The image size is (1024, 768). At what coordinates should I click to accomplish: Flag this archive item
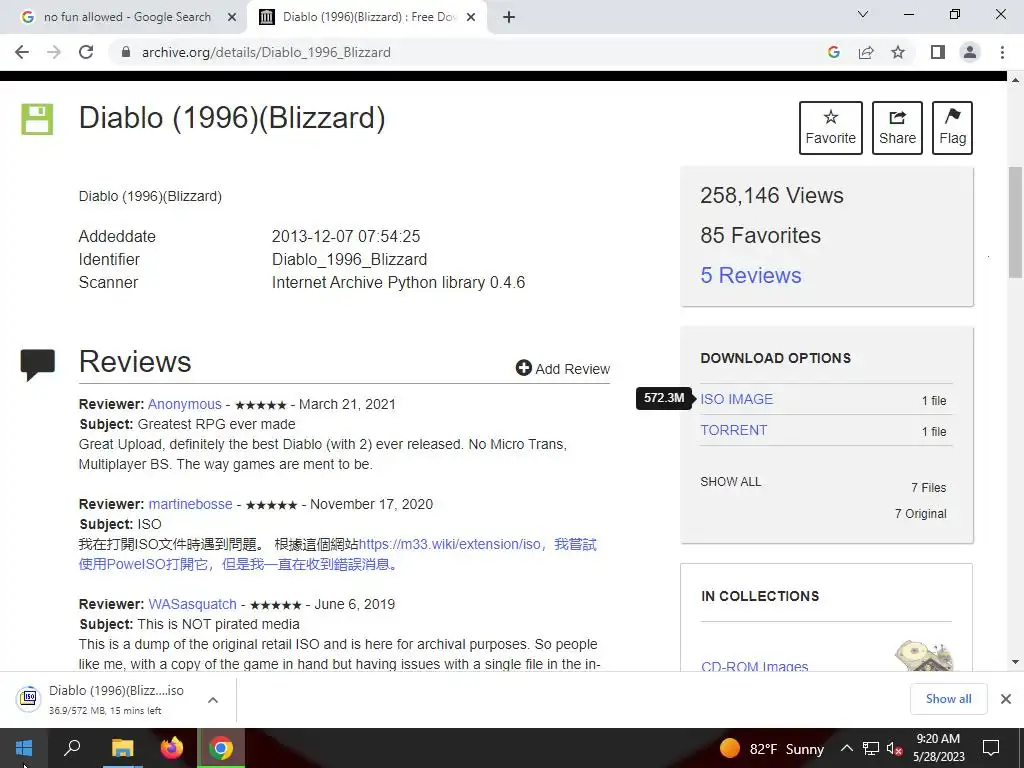[x=952, y=127]
